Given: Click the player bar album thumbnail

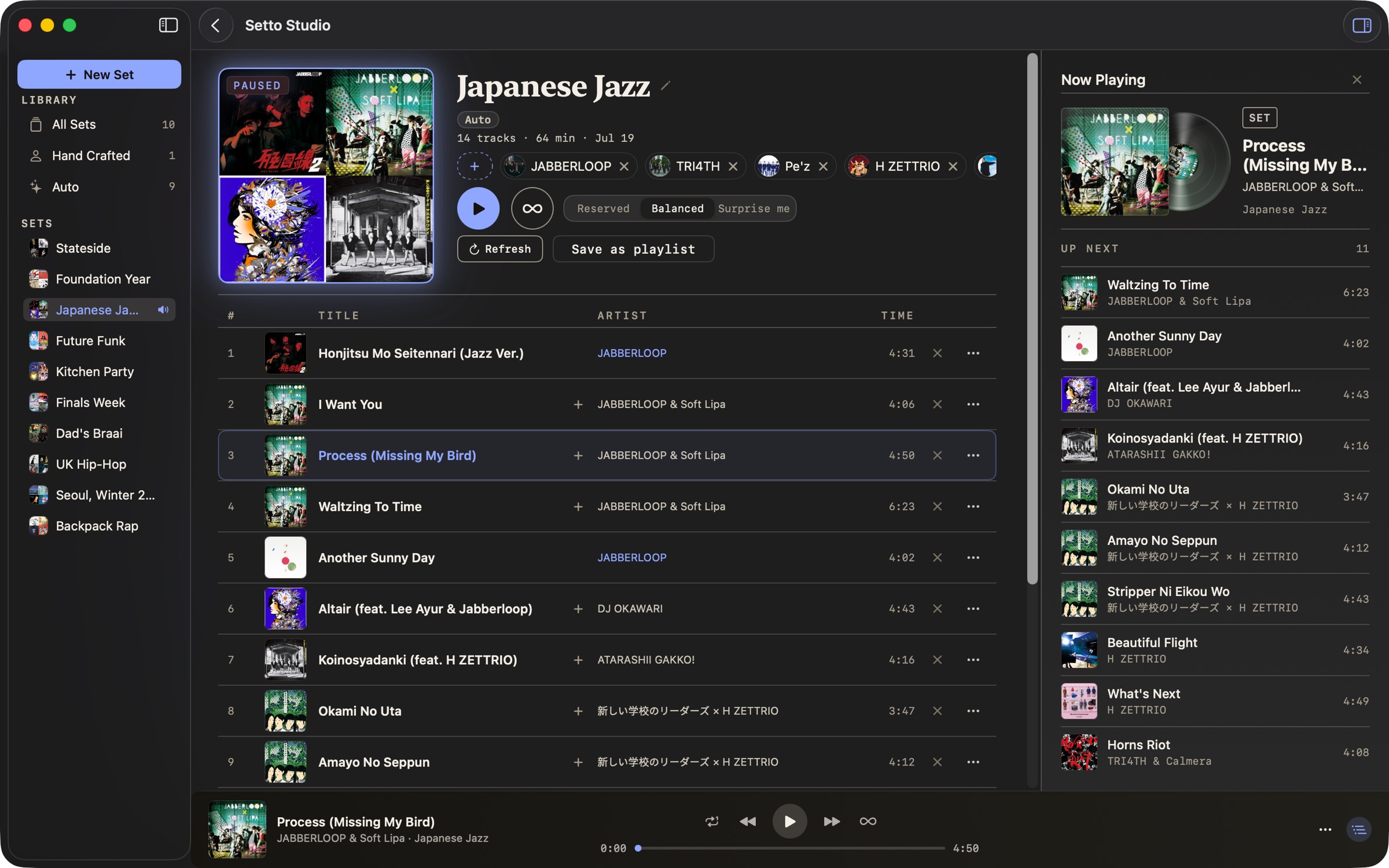Looking at the screenshot, I should (237, 829).
